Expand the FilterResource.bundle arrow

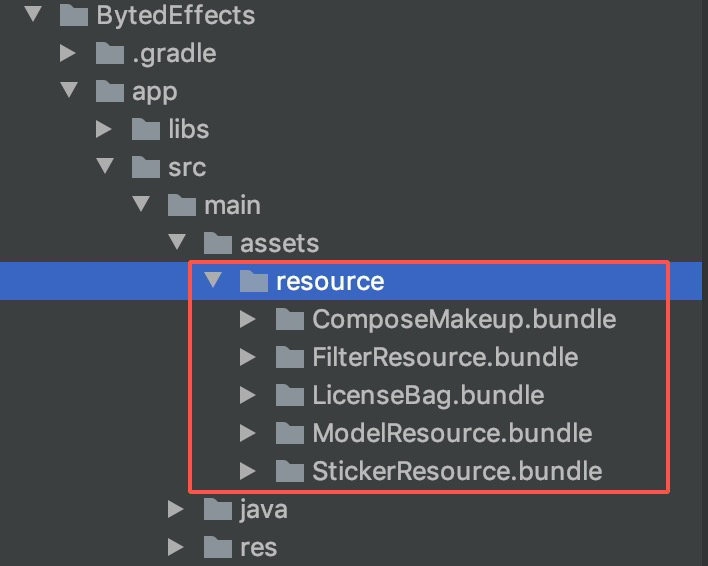tap(248, 357)
